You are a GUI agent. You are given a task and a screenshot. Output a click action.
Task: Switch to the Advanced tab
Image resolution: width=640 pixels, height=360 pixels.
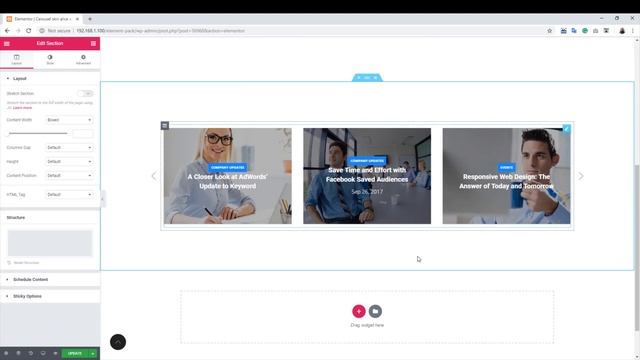click(83, 60)
